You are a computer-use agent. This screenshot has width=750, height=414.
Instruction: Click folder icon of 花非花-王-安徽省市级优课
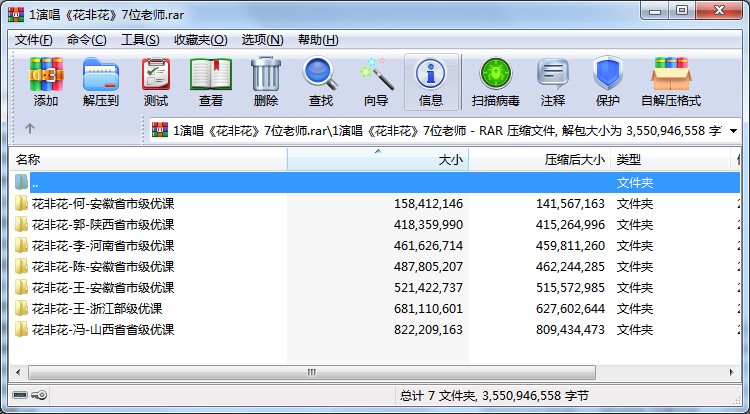21,288
